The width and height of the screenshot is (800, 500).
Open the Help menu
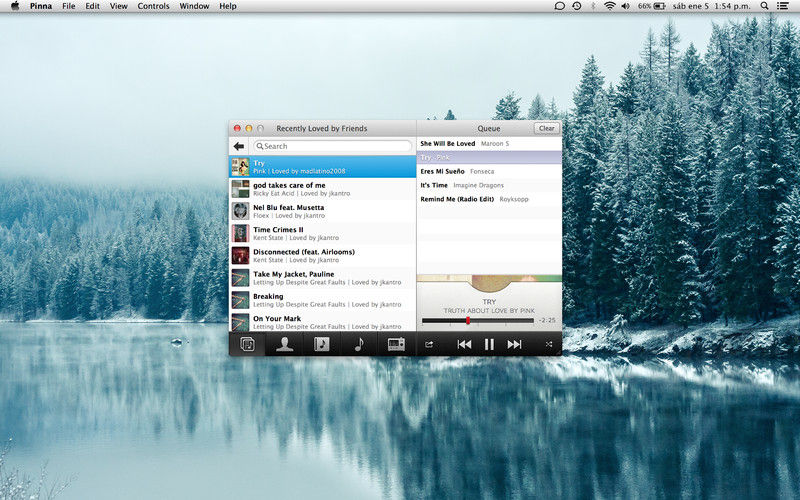pos(228,6)
